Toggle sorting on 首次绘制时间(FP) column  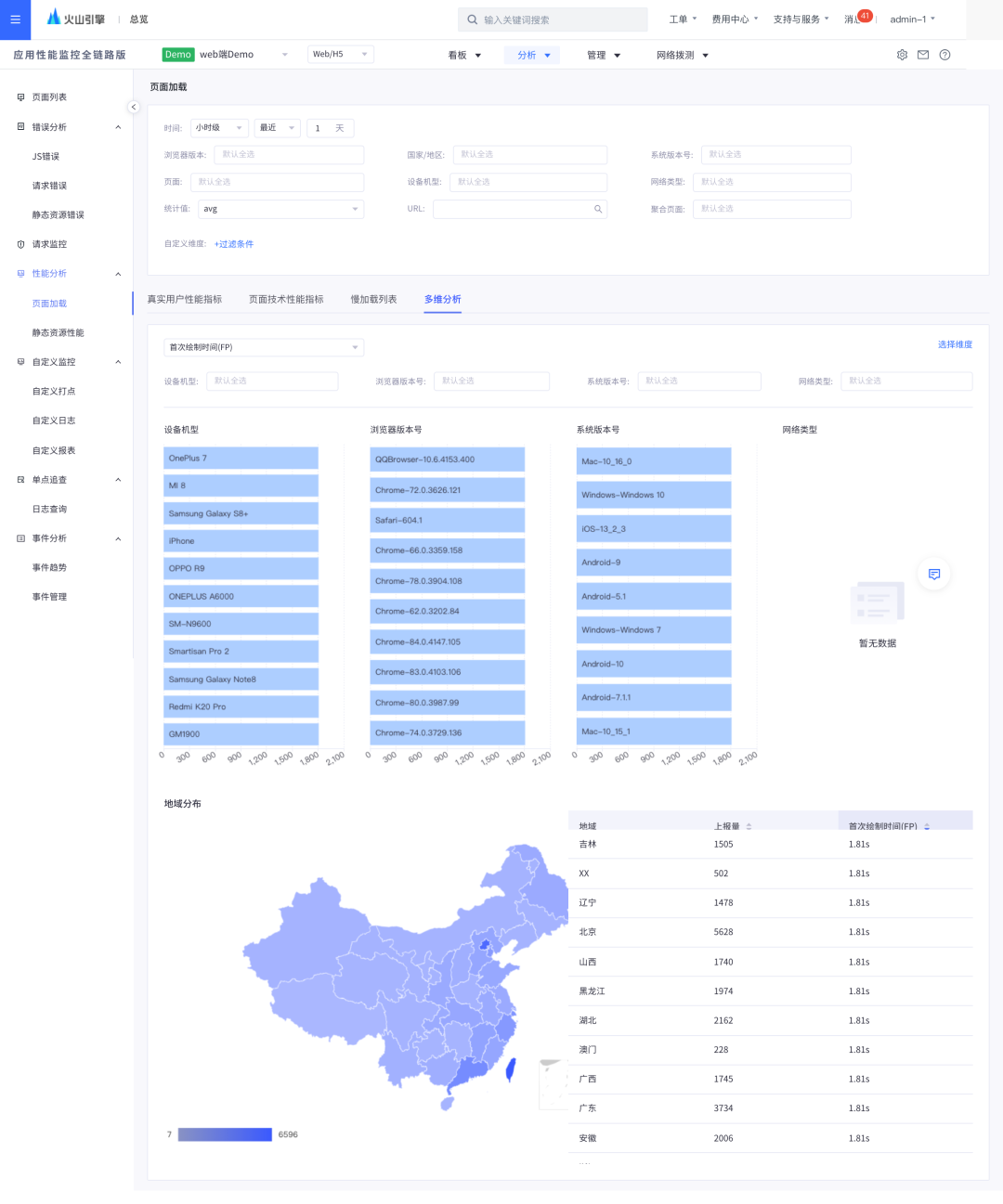925,824
